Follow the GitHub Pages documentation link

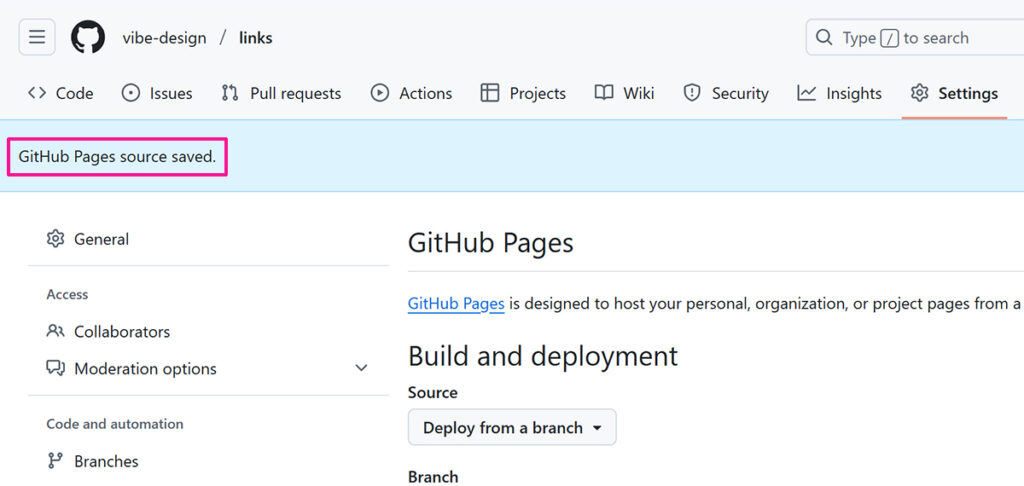point(456,303)
